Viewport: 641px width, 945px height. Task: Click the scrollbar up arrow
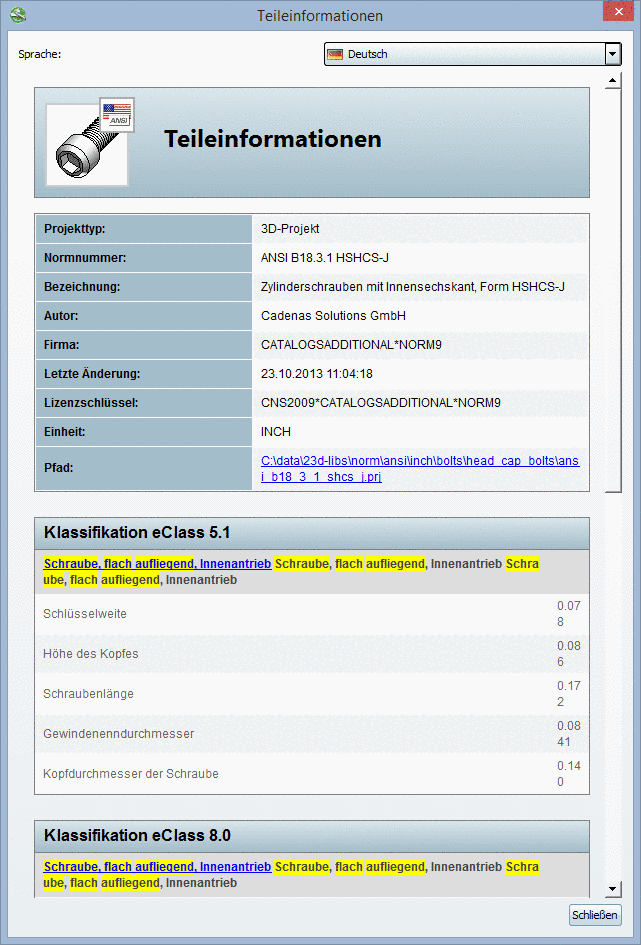(x=613, y=80)
